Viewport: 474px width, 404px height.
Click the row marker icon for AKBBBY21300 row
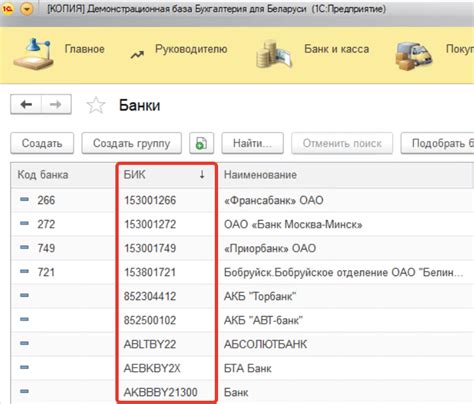click(x=24, y=391)
